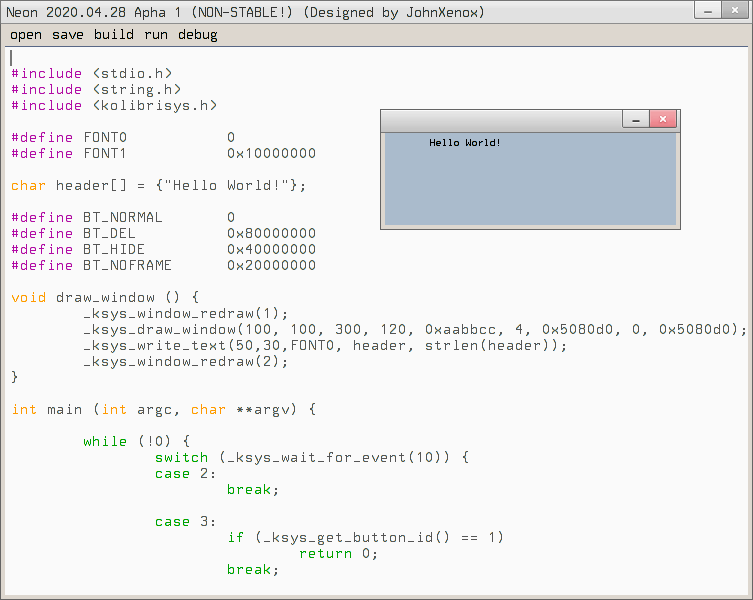Place cursor on the int main line
Viewport: 753px width, 600px height.
pyautogui.click(x=163, y=410)
